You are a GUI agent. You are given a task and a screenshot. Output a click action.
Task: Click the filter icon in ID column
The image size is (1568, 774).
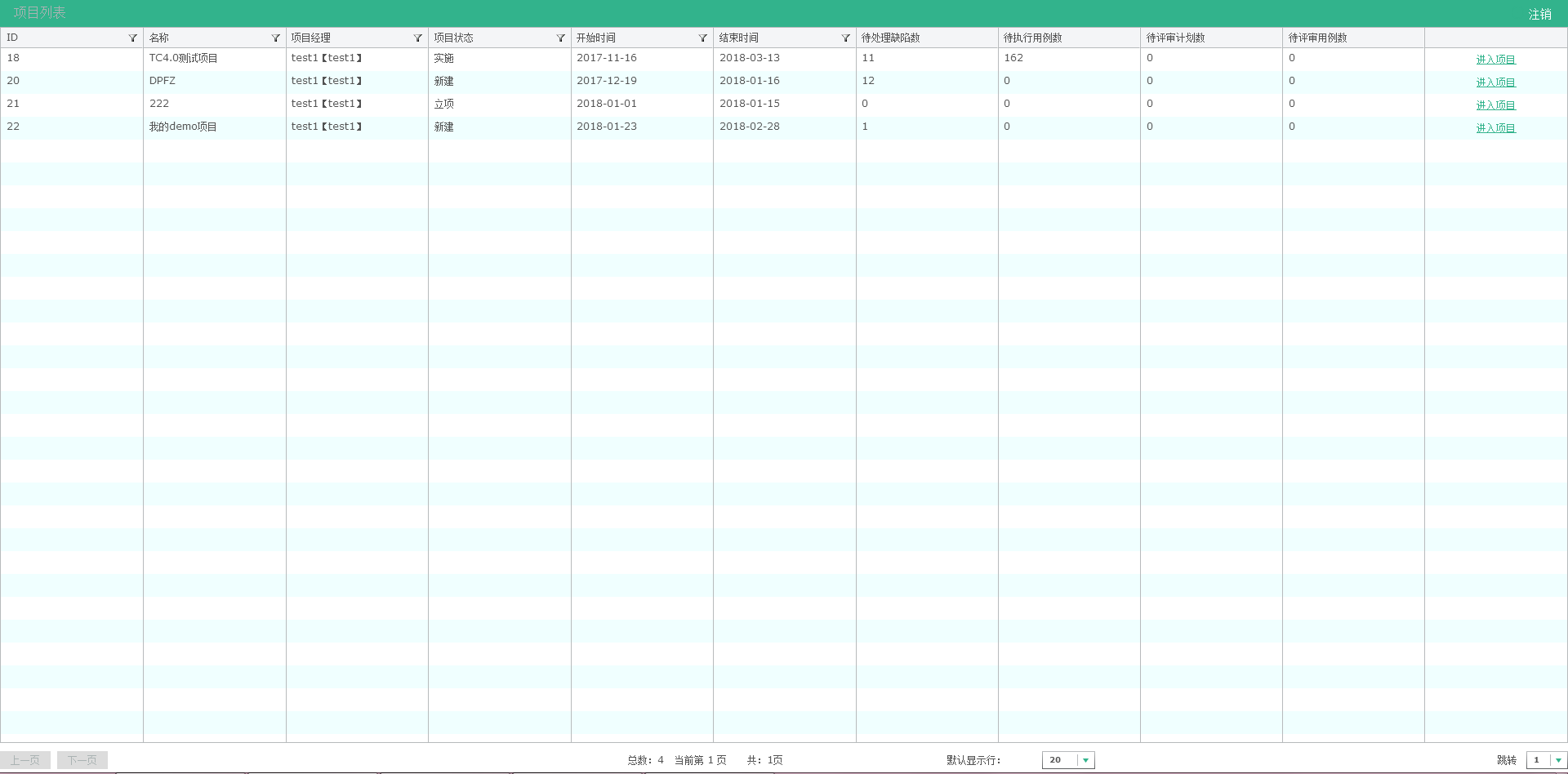point(133,38)
